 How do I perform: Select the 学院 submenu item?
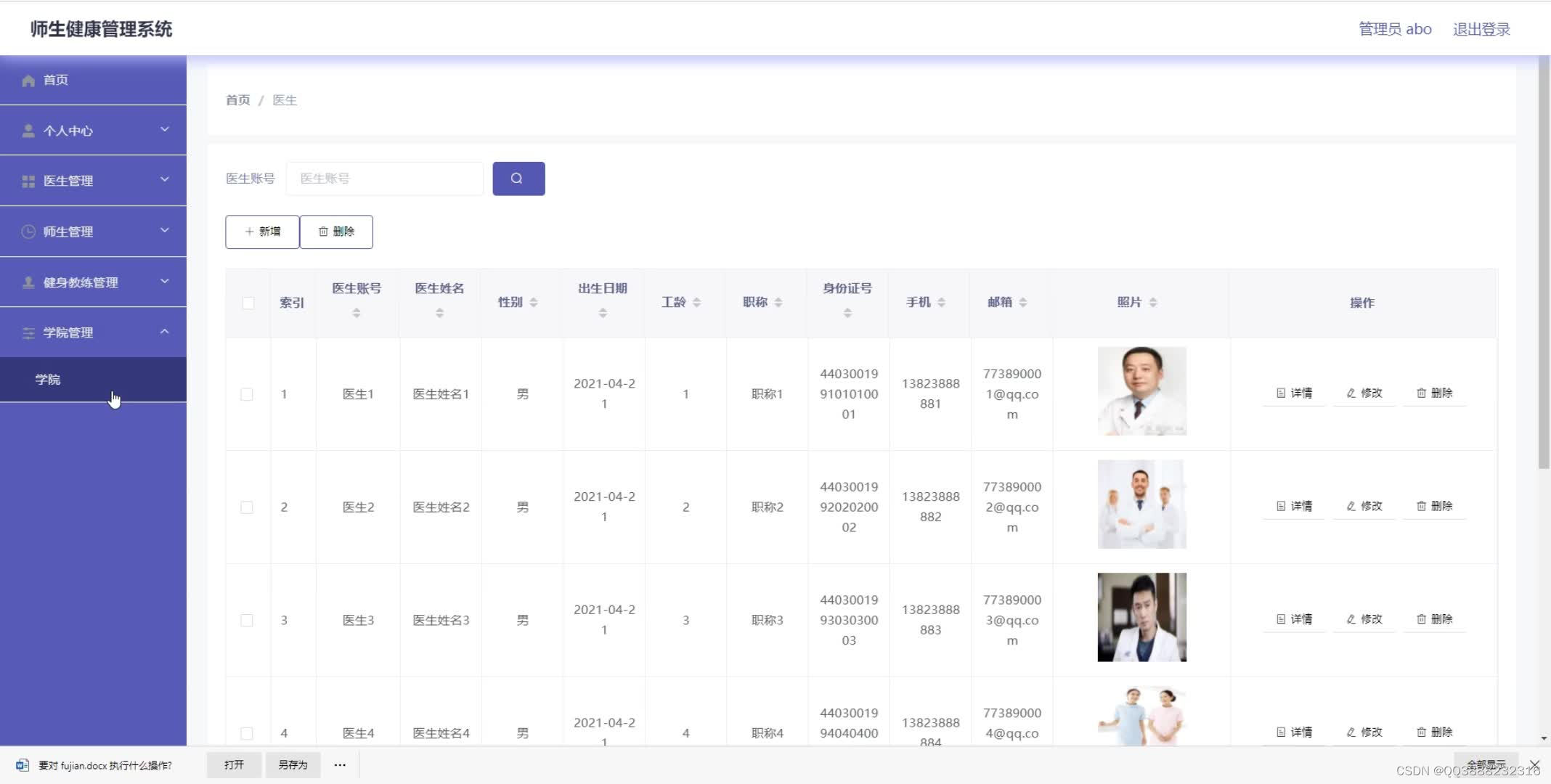click(48, 379)
